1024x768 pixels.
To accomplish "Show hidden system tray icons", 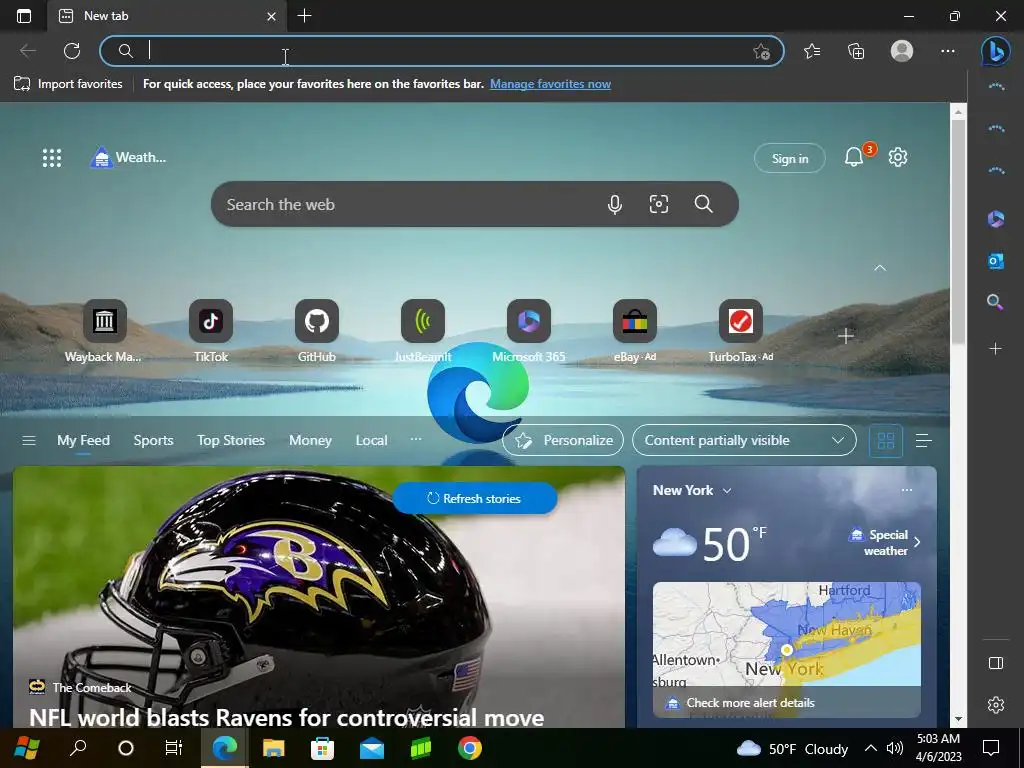I will coord(871,748).
